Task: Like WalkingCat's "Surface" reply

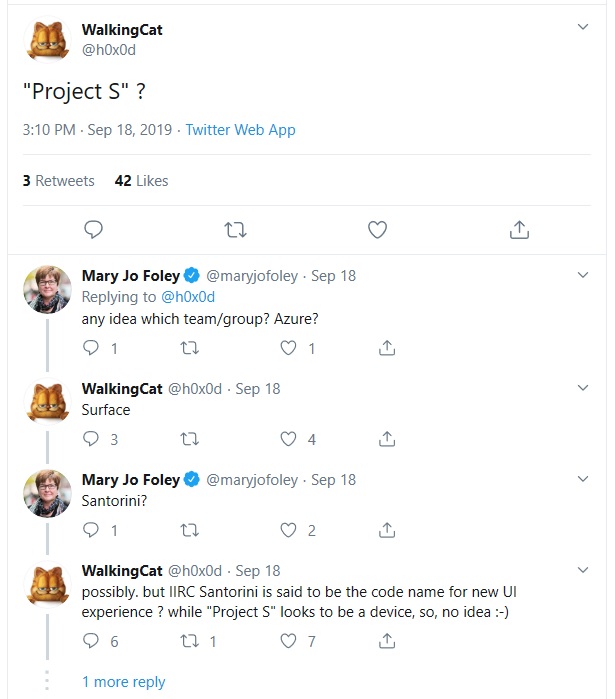Action: click(x=289, y=438)
